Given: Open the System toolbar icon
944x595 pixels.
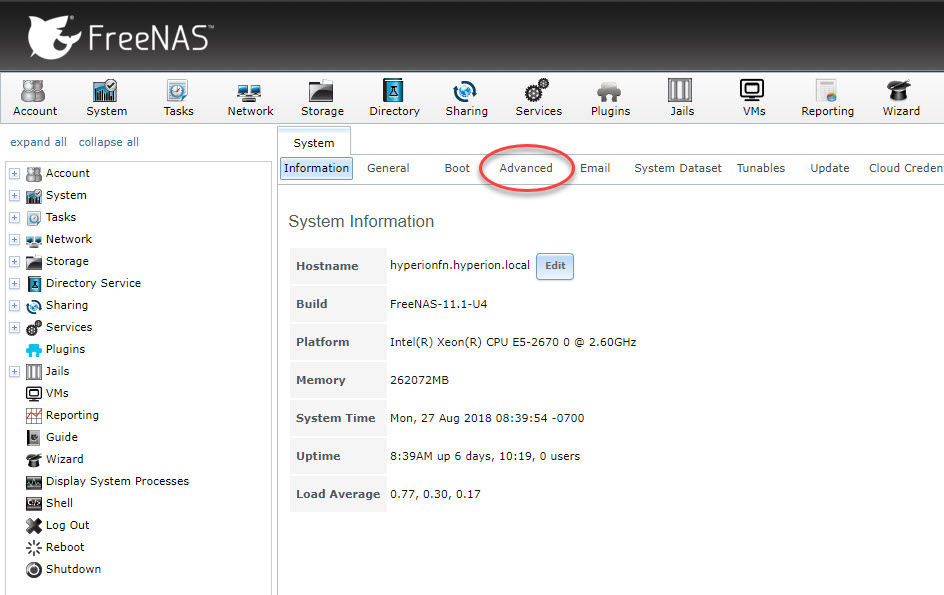Looking at the screenshot, I should (106, 98).
